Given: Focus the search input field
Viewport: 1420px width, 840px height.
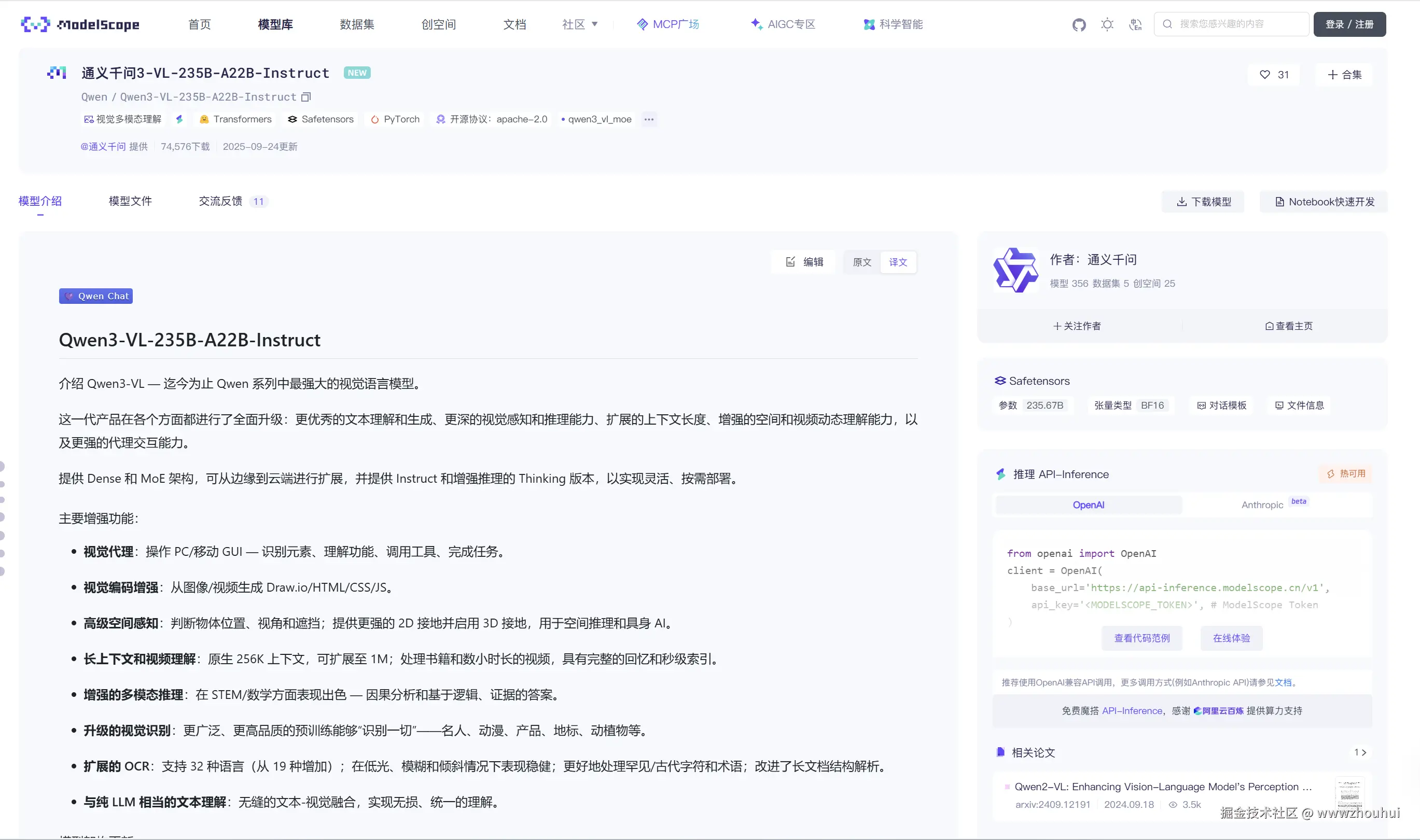Looking at the screenshot, I should [x=1231, y=24].
